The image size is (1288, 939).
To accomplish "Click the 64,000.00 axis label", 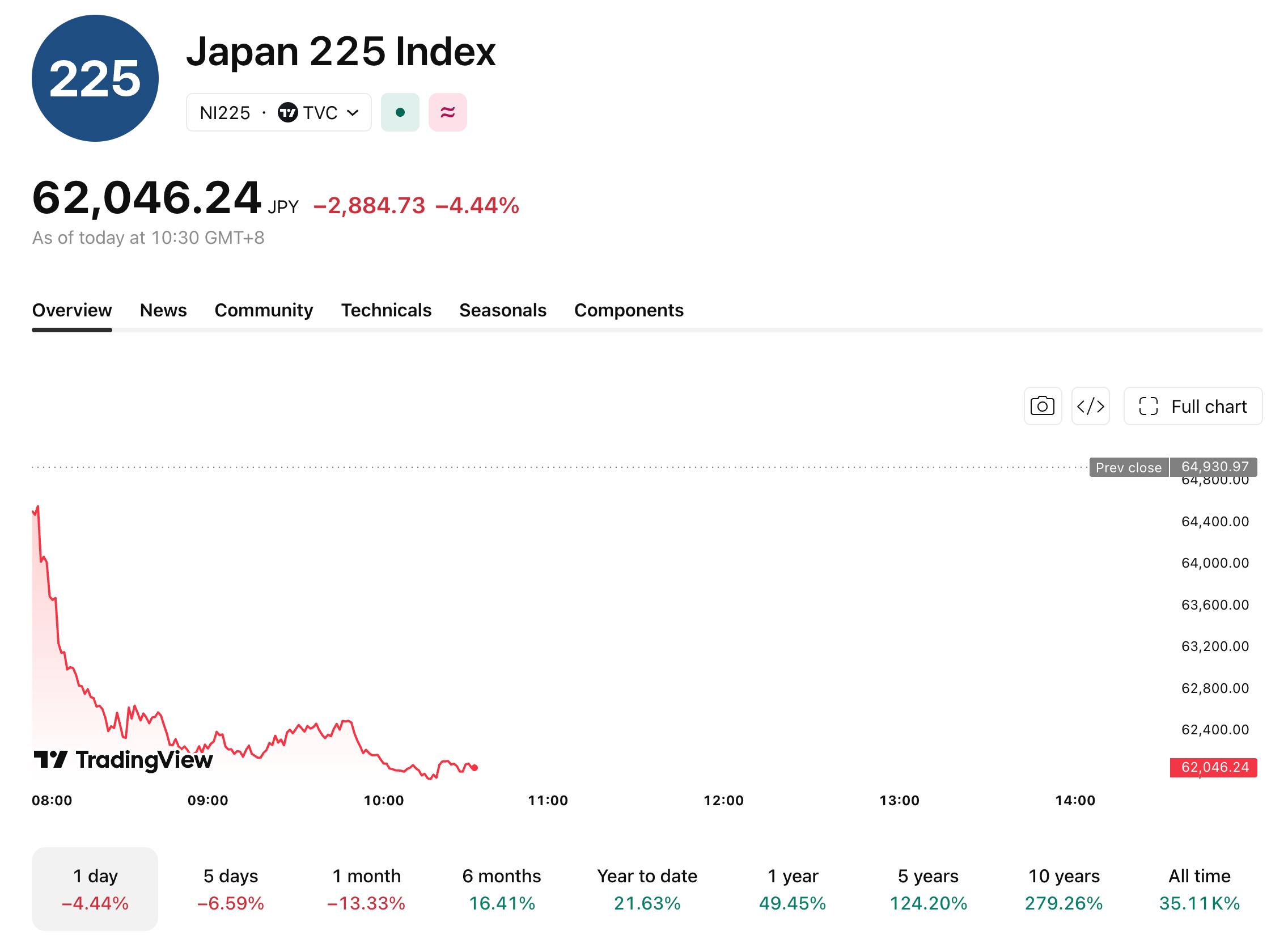I will [x=1215, y=563].
